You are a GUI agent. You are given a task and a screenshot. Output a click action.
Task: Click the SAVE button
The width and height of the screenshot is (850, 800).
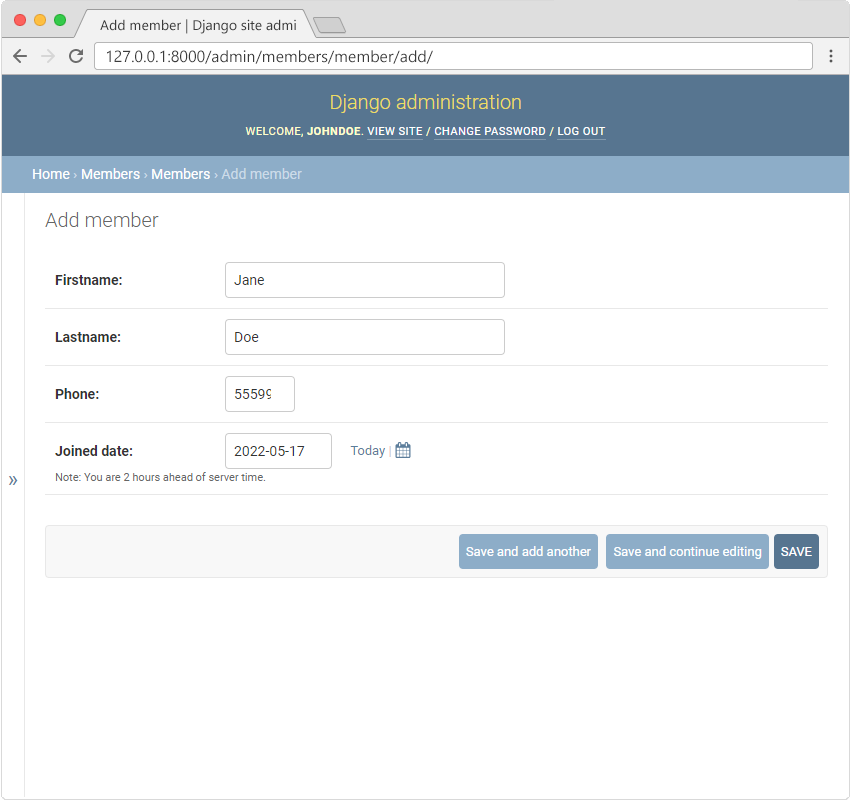click(796, 552)
